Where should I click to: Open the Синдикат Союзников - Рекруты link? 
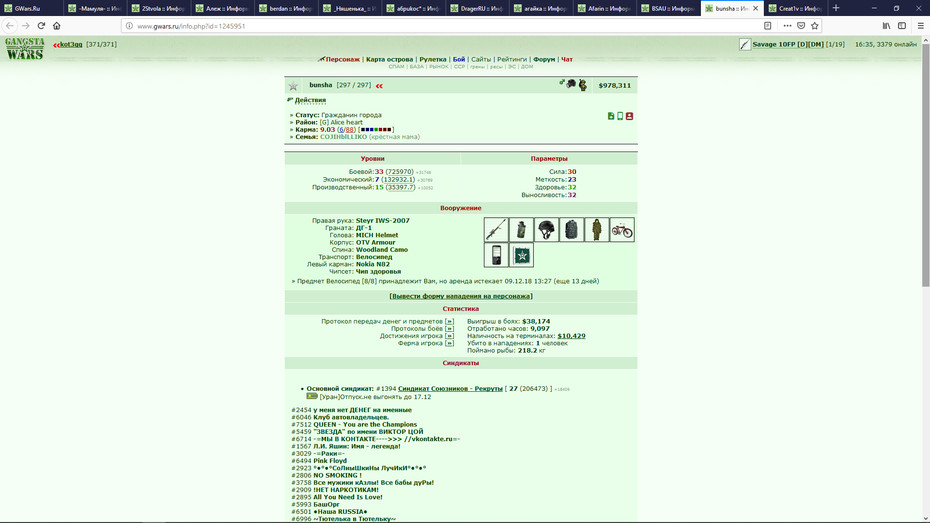450,389
